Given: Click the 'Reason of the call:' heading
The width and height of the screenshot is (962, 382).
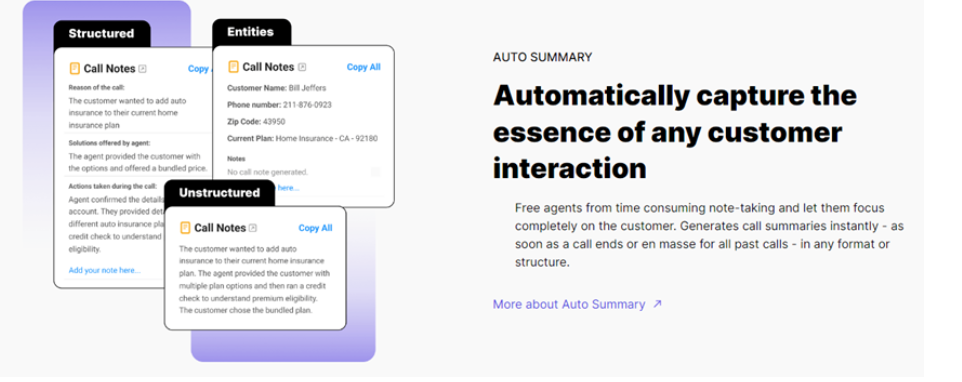Looking at the screenshot, I should tap(97, 87).
